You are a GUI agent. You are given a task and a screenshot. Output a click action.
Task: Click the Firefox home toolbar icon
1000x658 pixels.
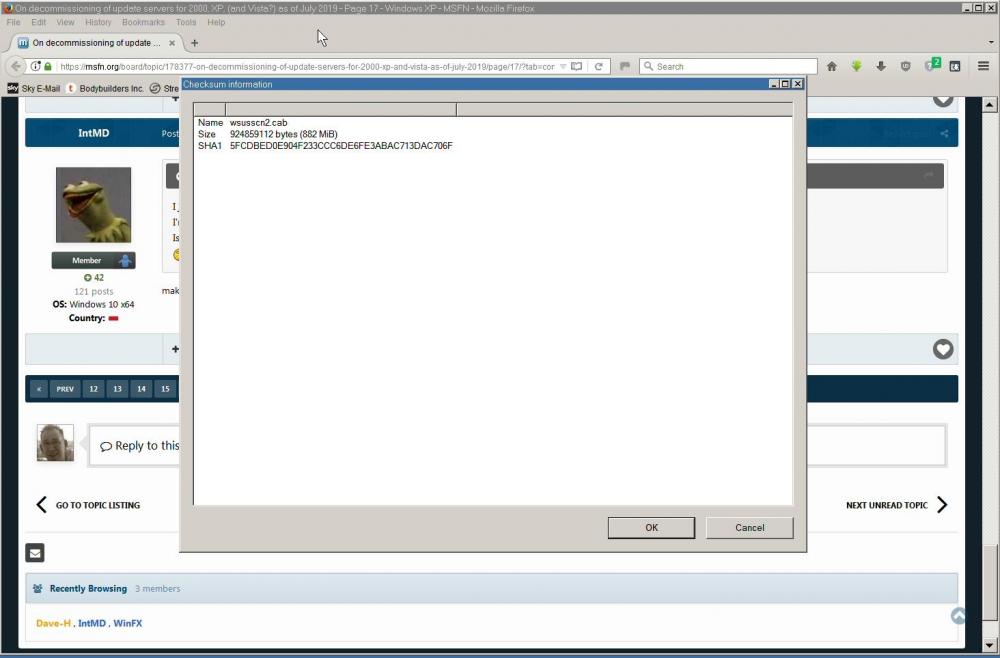pos(831,66)
